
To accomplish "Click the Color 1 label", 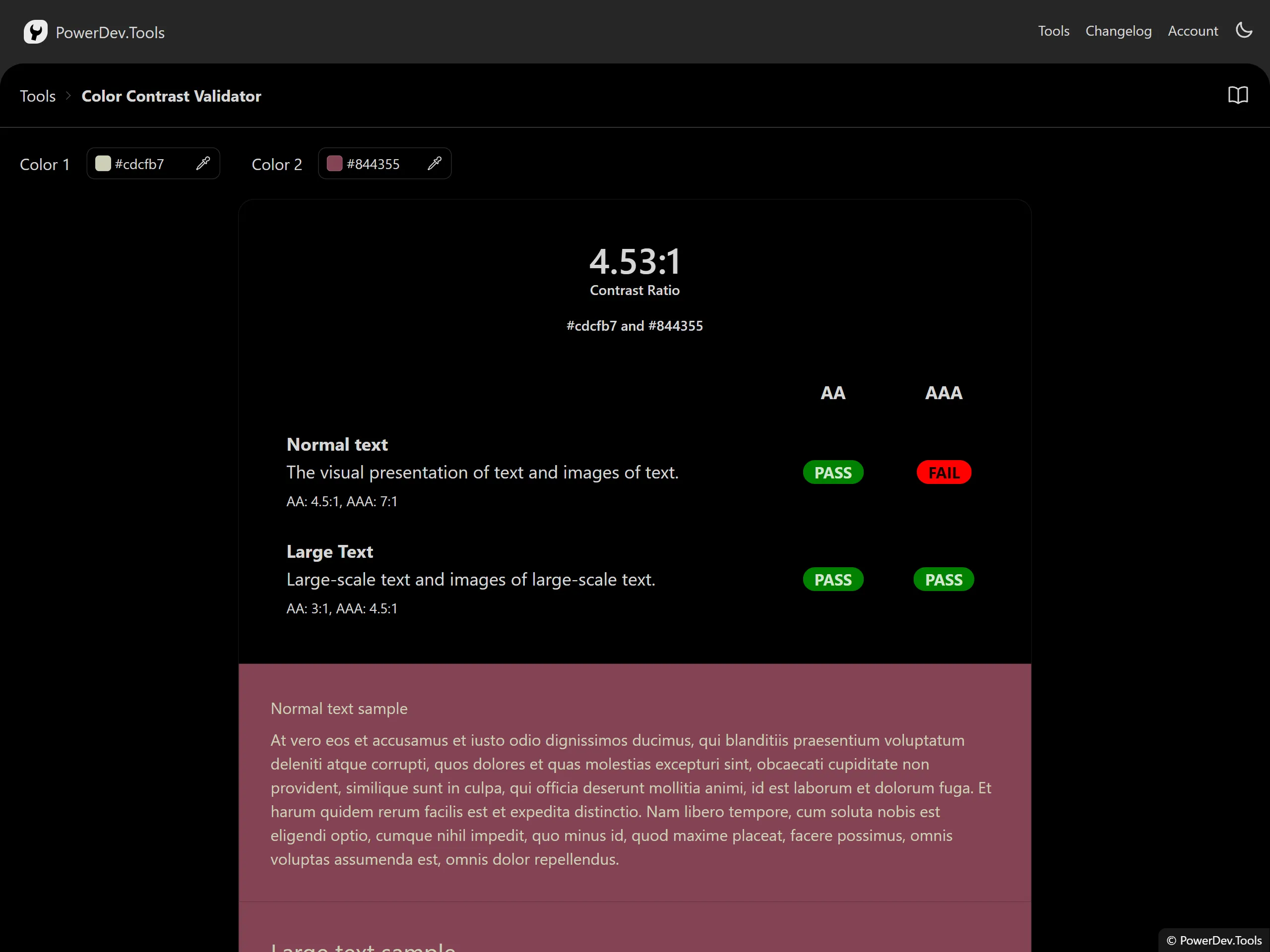I will [x=45, y=165].
